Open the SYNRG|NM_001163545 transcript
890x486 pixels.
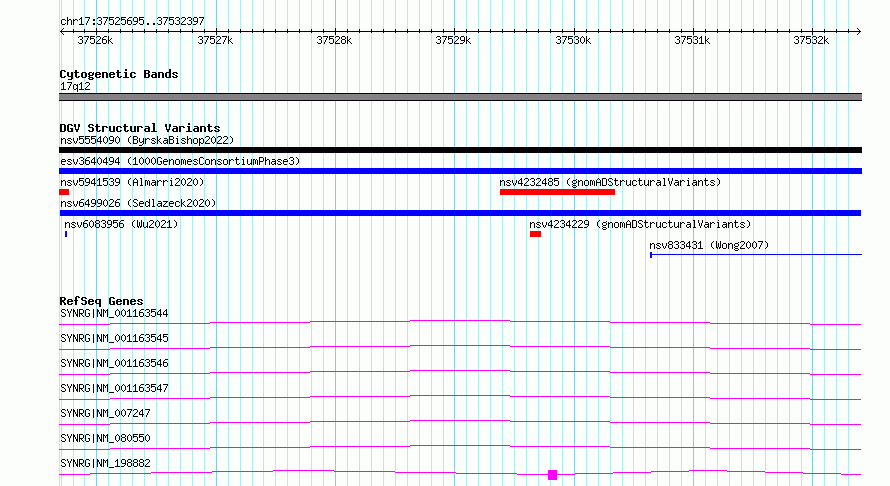click(x=114, y=338)
